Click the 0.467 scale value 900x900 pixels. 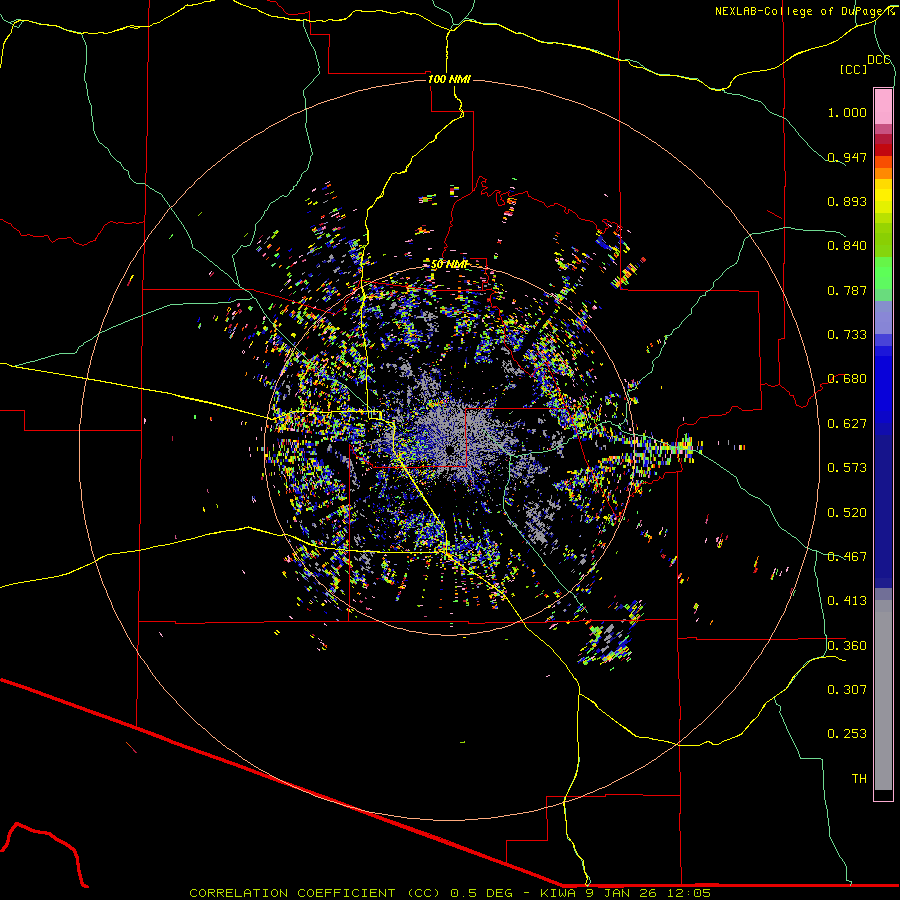[847, 557]
